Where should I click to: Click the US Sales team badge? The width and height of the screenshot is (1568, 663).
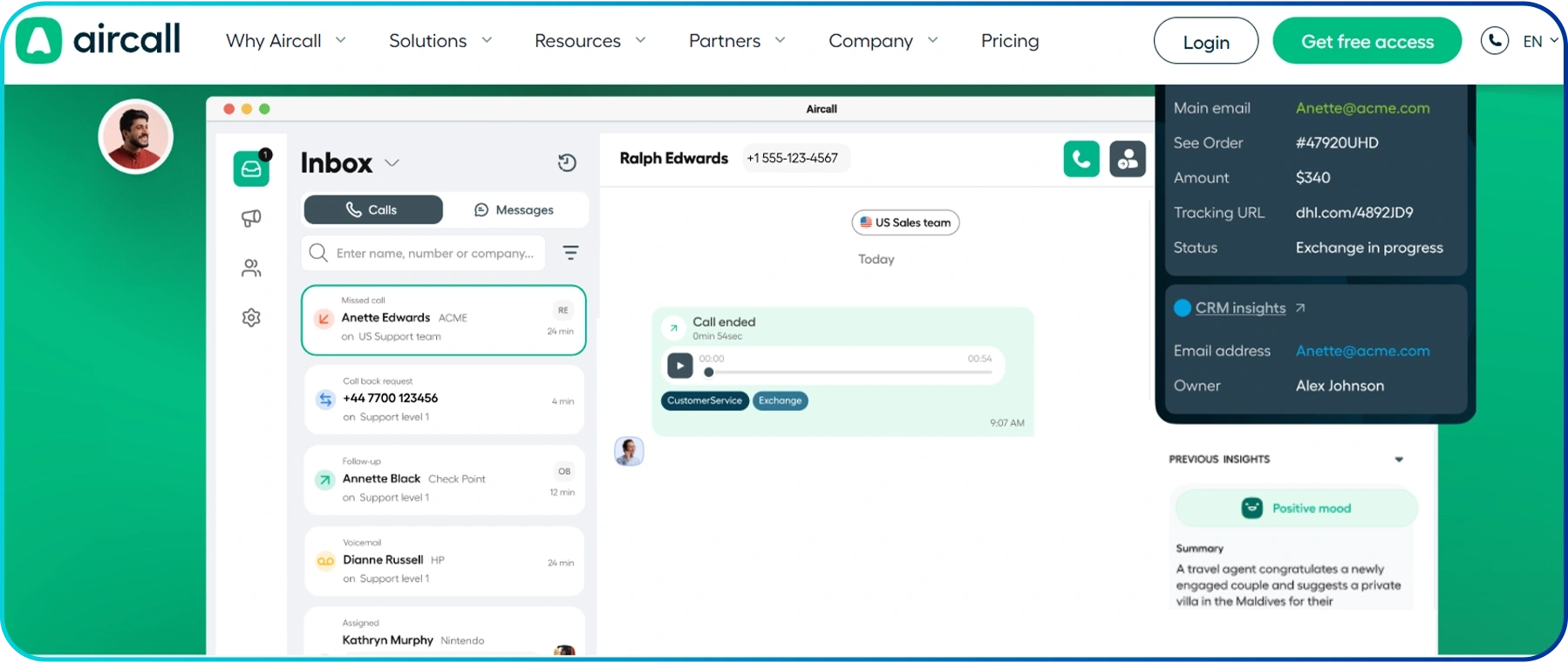(905, 222)
